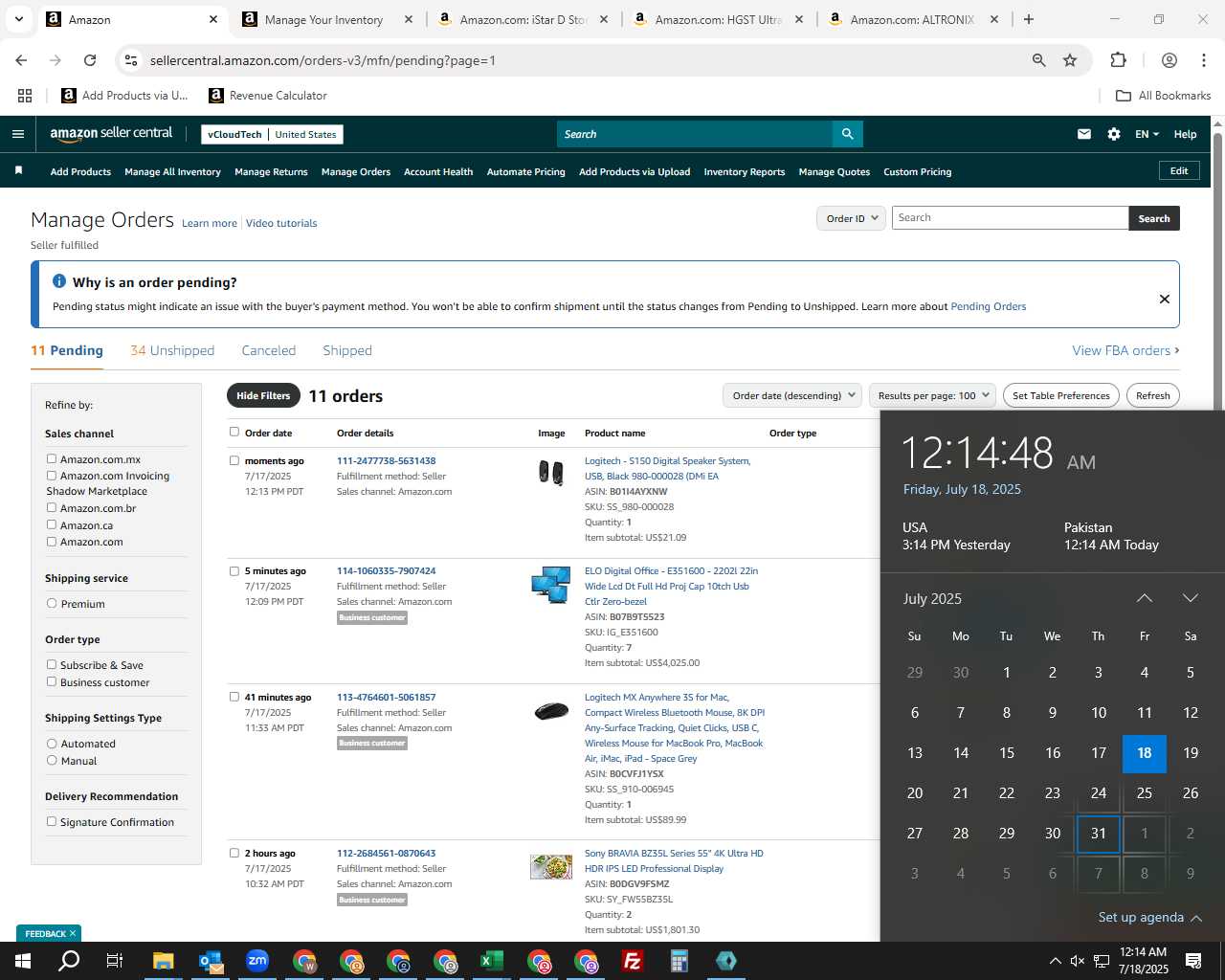This screenshot has width=1225, height=980.
Task: Click the browser zoom magnifier icon
Action: point(1038,60)
